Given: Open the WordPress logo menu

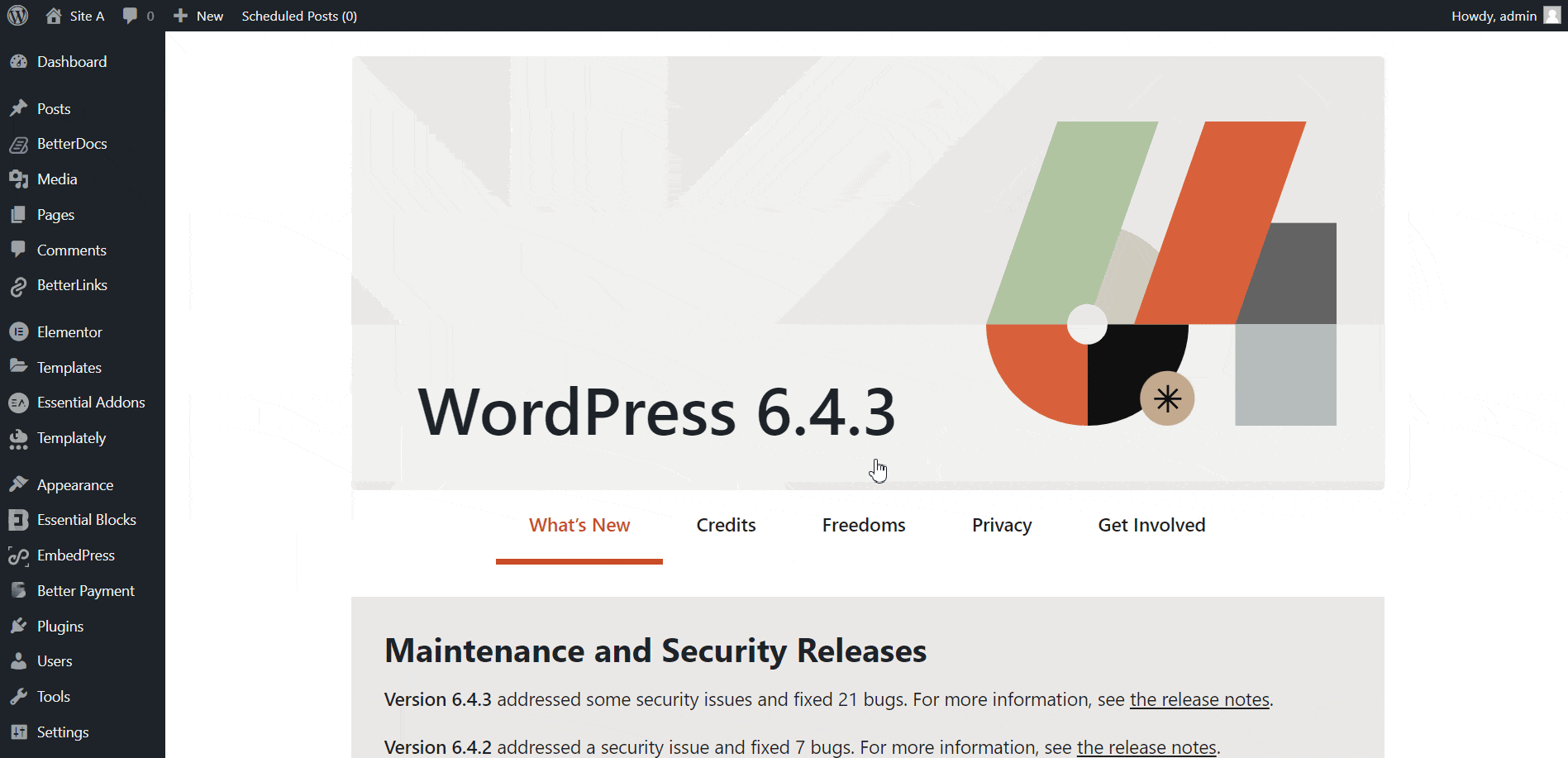Looking at the screenshot, I should click(17, 15).
